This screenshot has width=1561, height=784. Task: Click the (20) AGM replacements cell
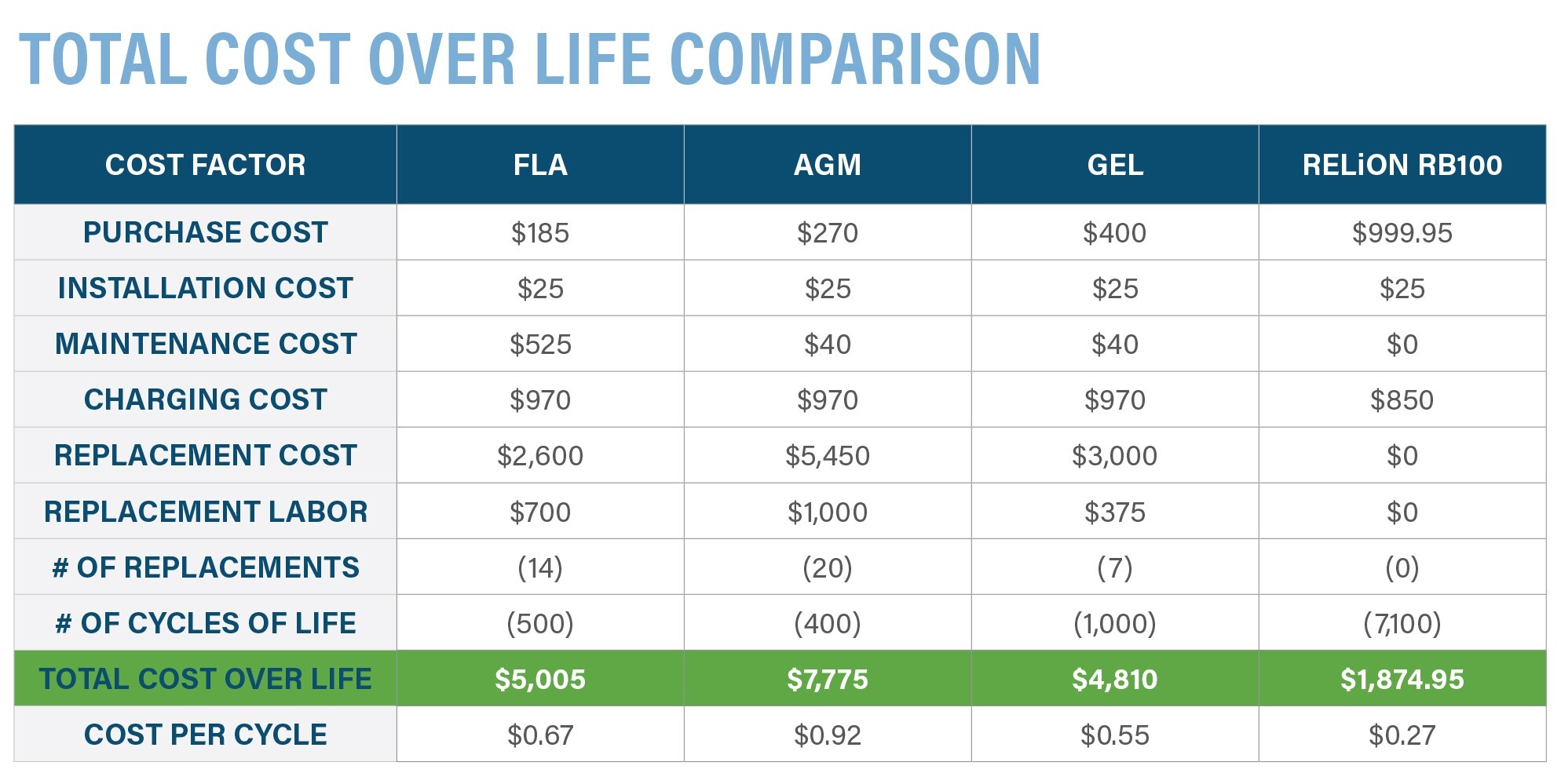828,567
